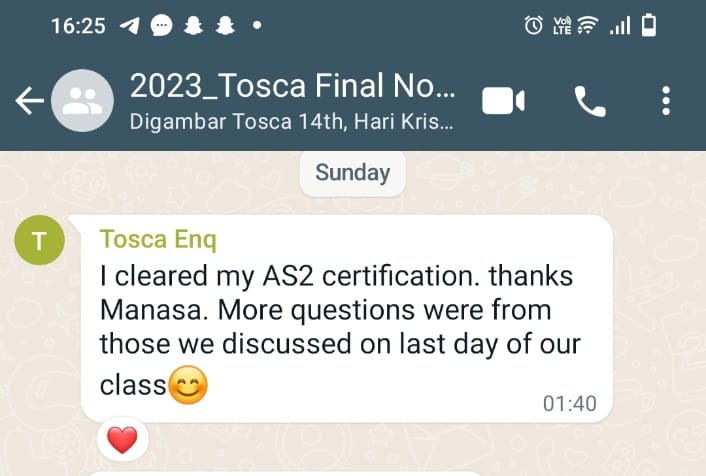This screenshot has height=476, width=706.
Task: Tap the Wi-Fi status icon
Action: tap(588, 25)
